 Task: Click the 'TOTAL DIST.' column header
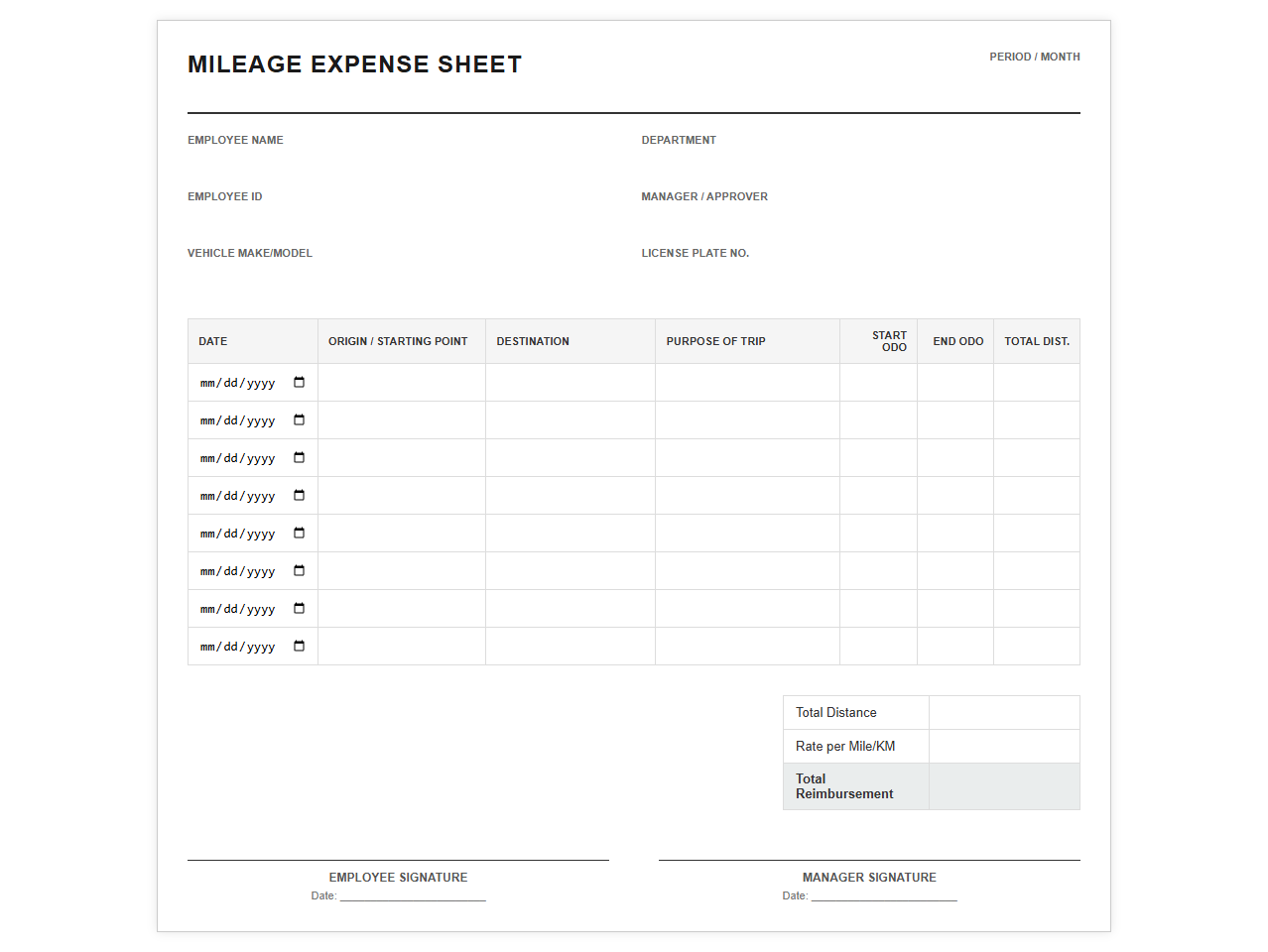pos(1037,341)
